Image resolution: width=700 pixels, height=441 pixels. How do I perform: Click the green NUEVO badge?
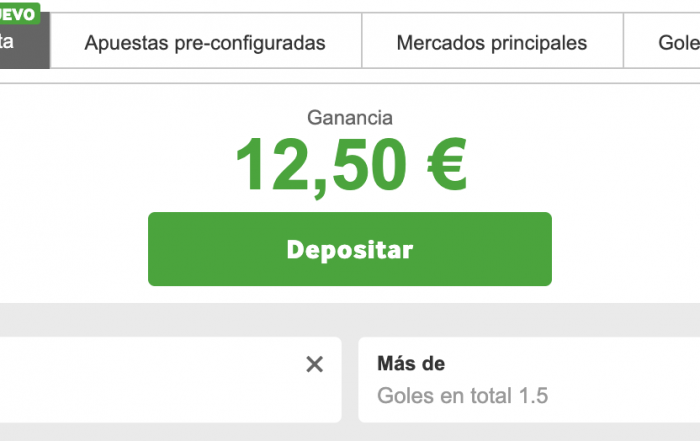[x=19, y=13]
